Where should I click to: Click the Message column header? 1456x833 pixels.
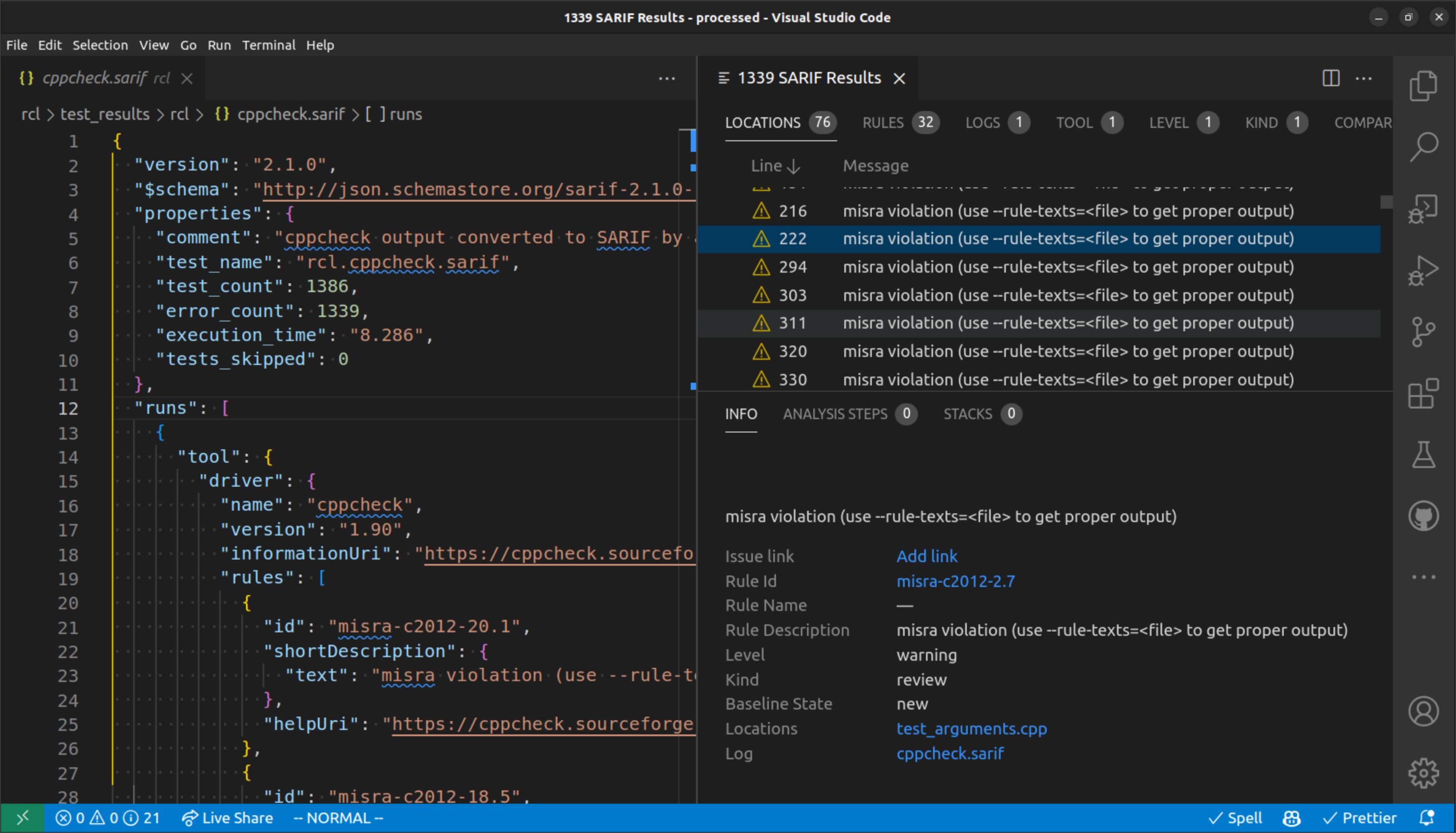point(875,166)
